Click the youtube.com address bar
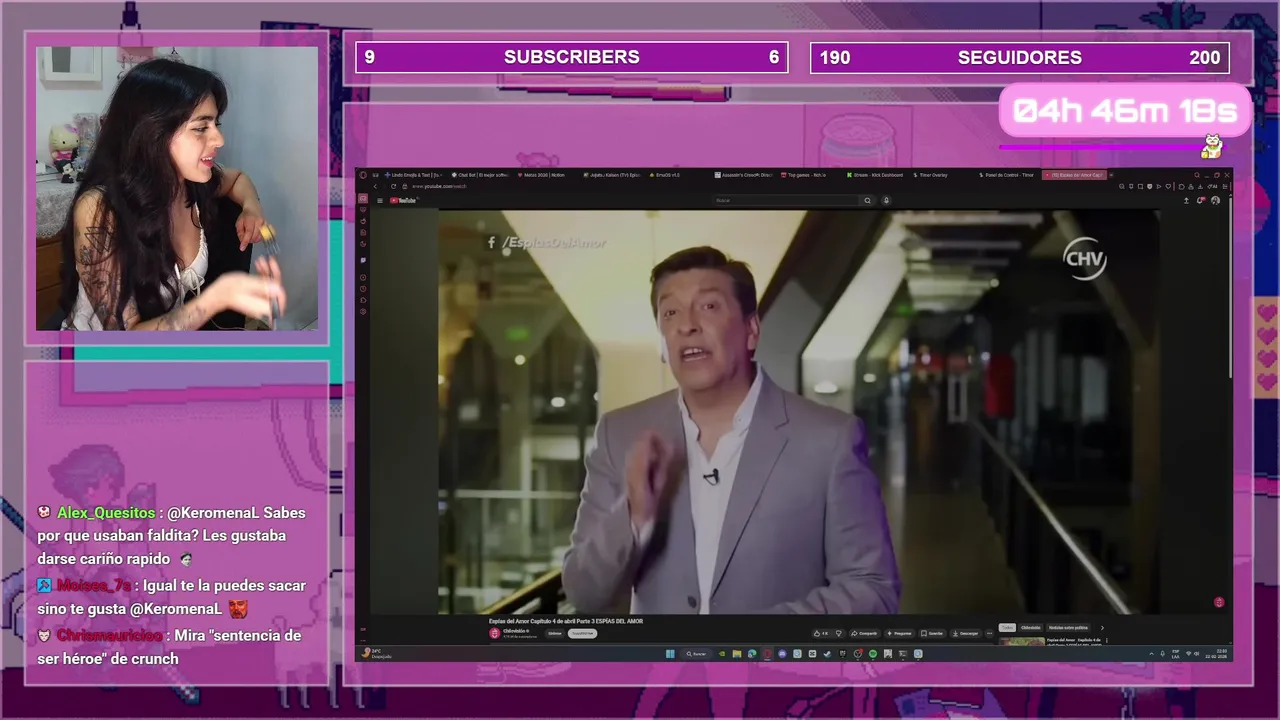This screenshot has width=1280, height=720. (x=439, y=186)
